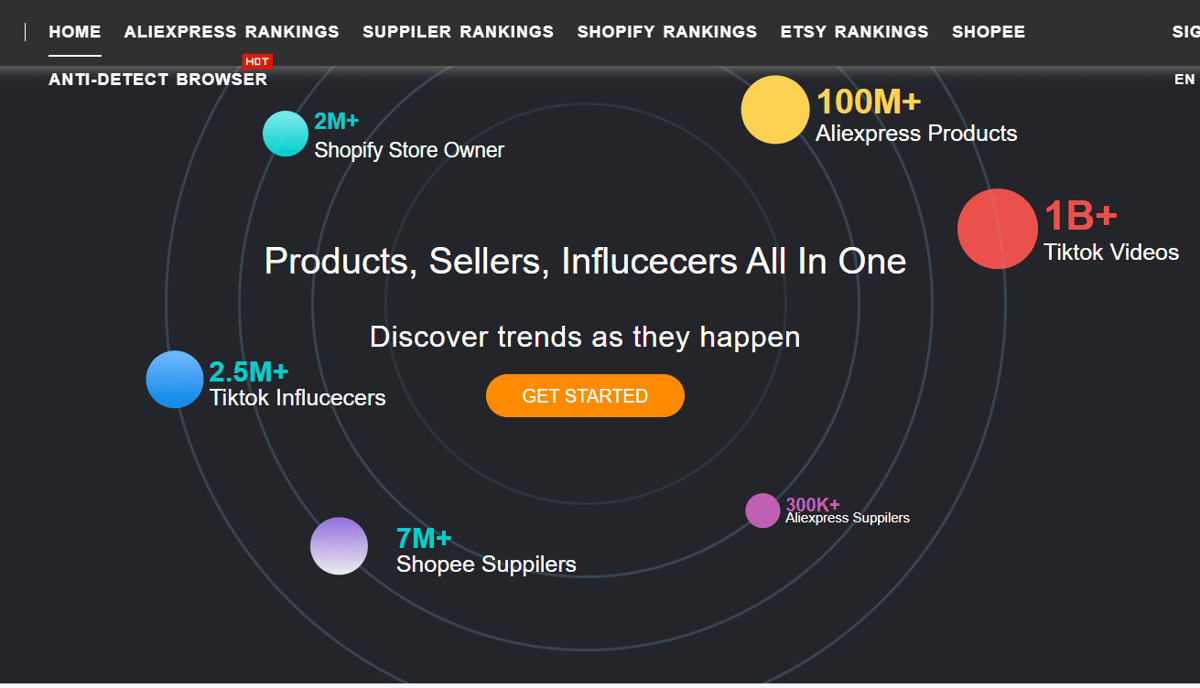Click the Aliexpress Products label
Image resolution: width=1200 pixels, height=688 pixels.
pyautogui.click(x=916, y=133)
